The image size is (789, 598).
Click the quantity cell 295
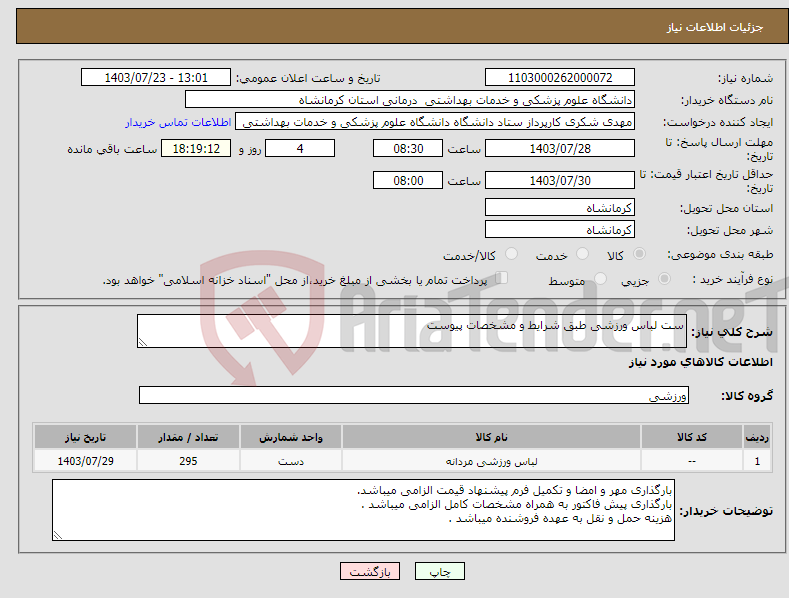coord(188,461)
